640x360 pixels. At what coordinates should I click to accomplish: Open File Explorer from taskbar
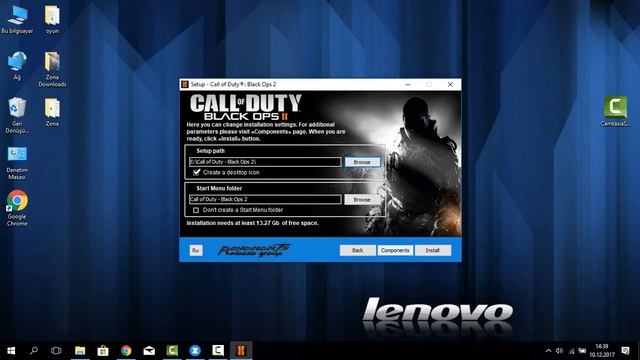80,350
